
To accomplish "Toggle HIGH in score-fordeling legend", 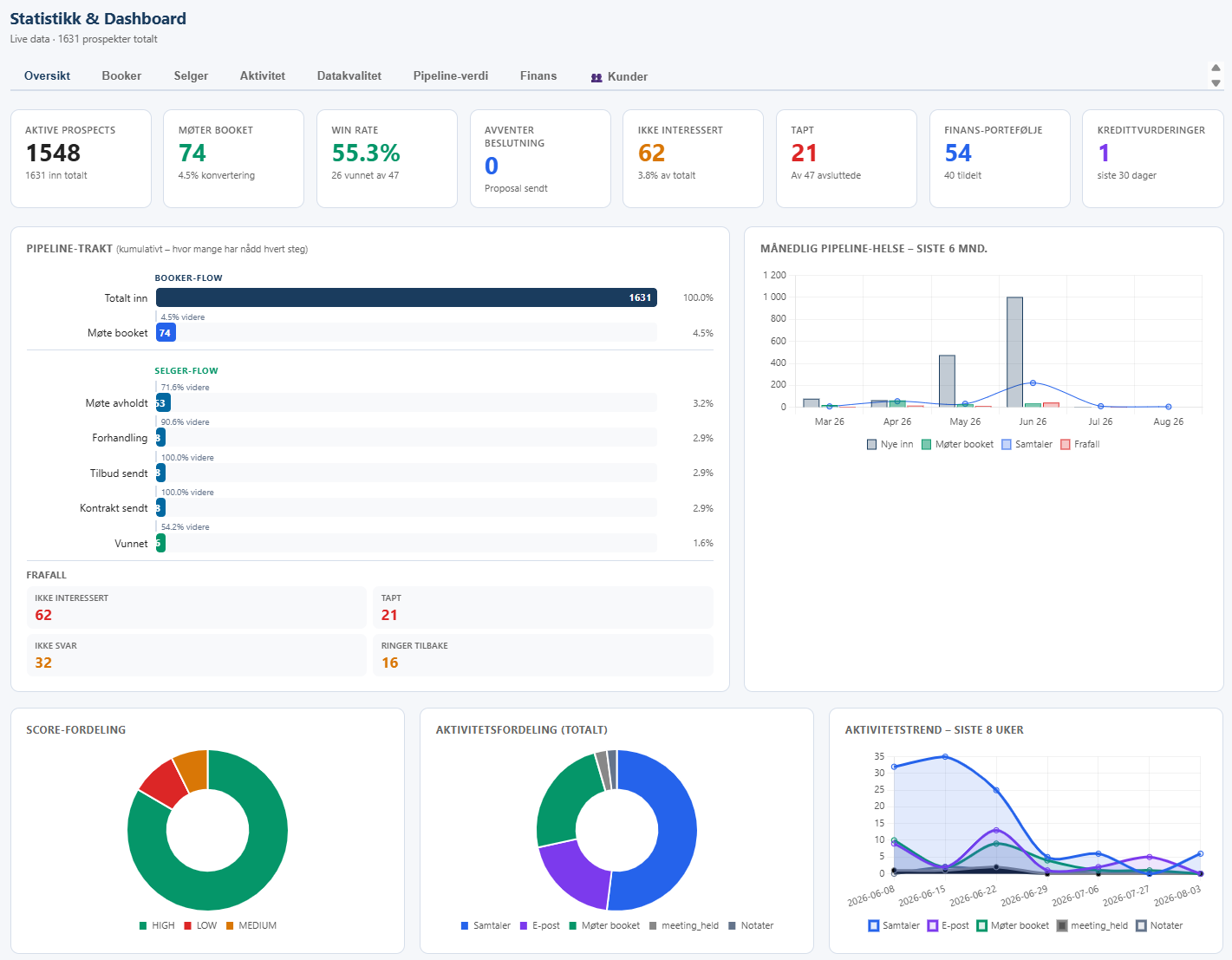I will click(x=157, y=925).
